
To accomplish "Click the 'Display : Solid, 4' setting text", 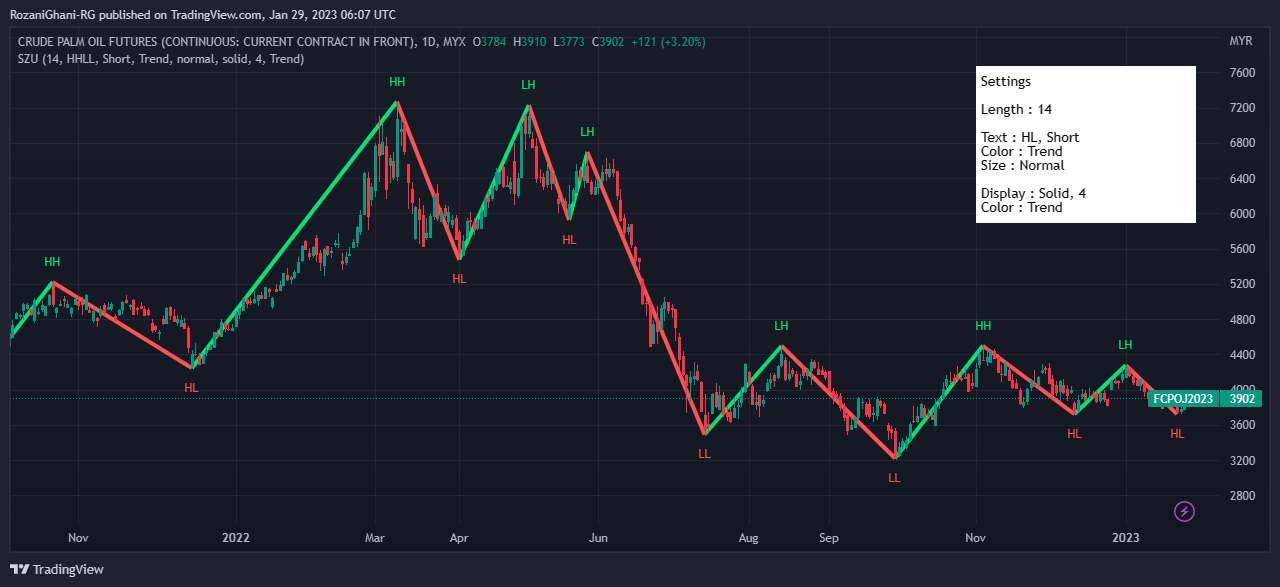I will [x=1033, y=193].
